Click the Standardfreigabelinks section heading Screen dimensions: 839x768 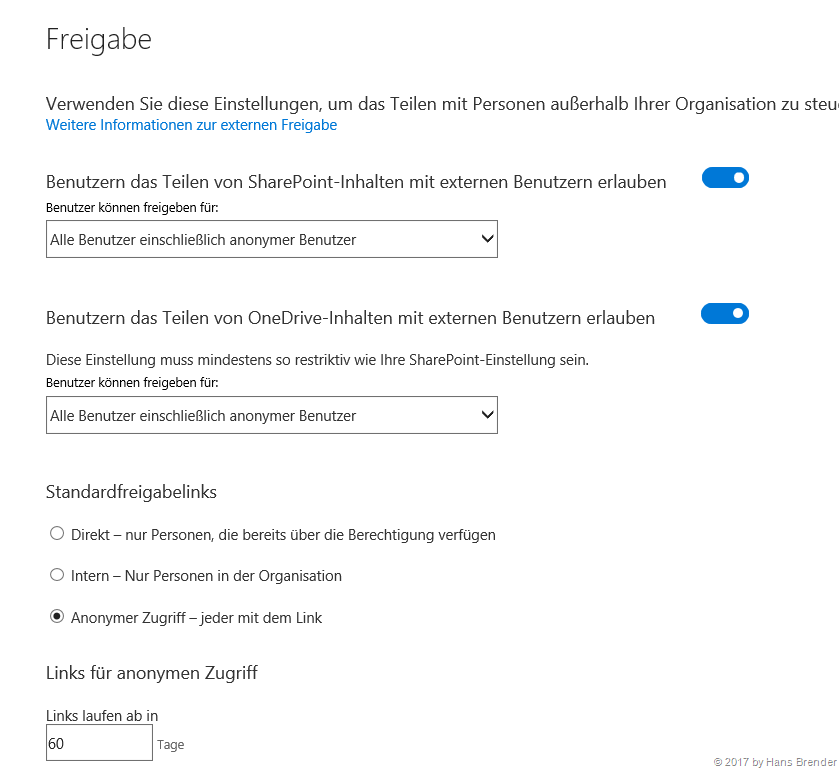coord(131,492)
